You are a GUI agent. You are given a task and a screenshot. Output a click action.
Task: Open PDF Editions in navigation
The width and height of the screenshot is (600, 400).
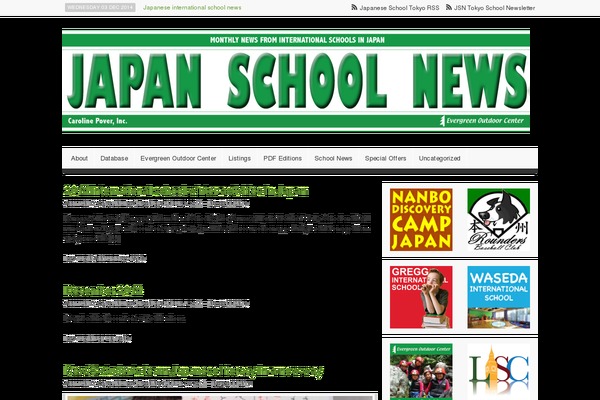pos(282,158)
